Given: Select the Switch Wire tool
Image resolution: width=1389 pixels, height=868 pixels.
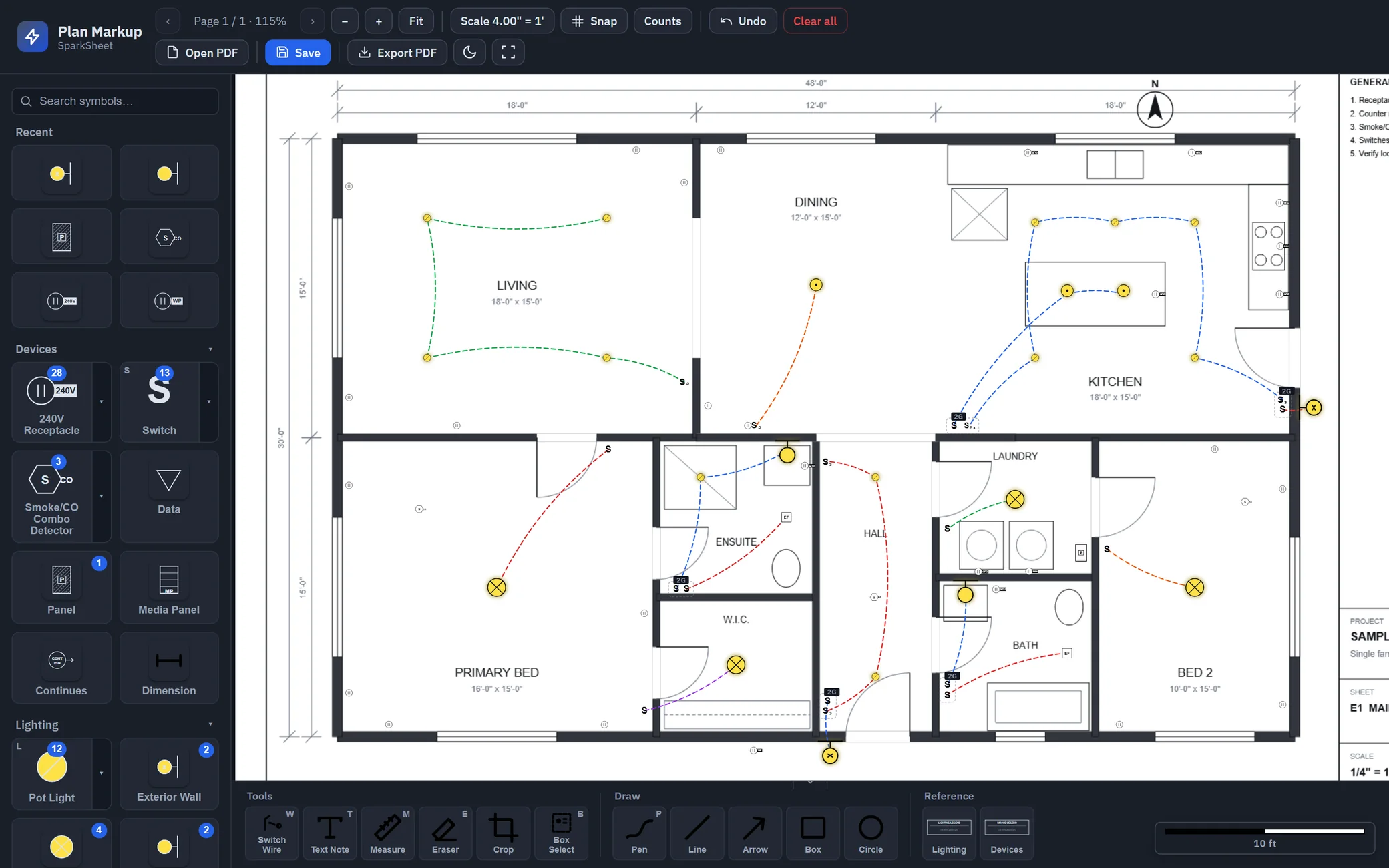Looking at the screenshot, I should [x=272, y=833].
